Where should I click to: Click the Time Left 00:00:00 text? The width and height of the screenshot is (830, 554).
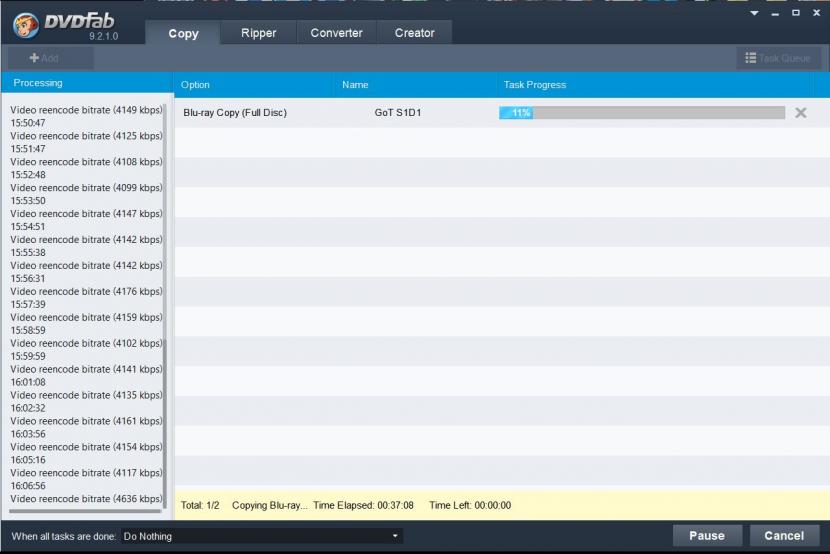coord(470,505)
